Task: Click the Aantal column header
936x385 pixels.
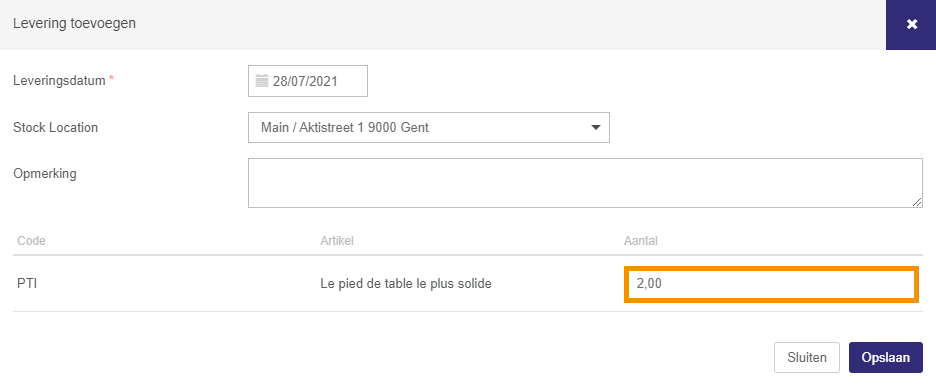Action: 641,241
